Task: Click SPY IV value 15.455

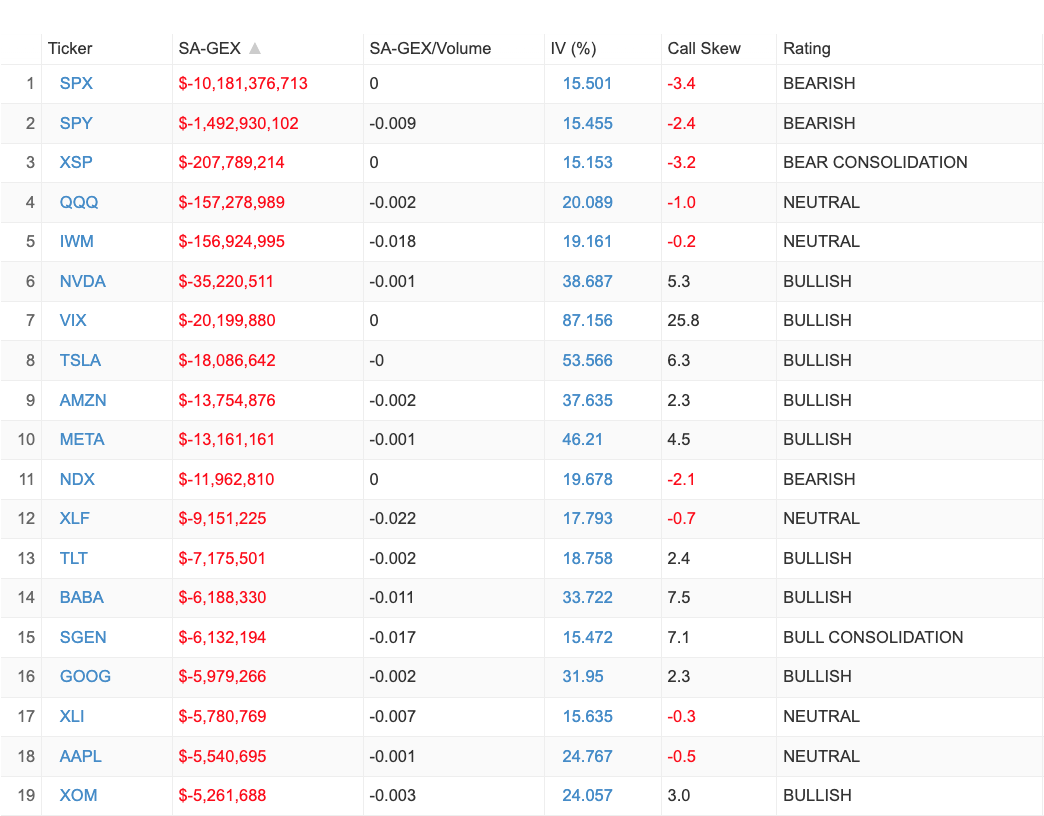Action: coord(587,123)
